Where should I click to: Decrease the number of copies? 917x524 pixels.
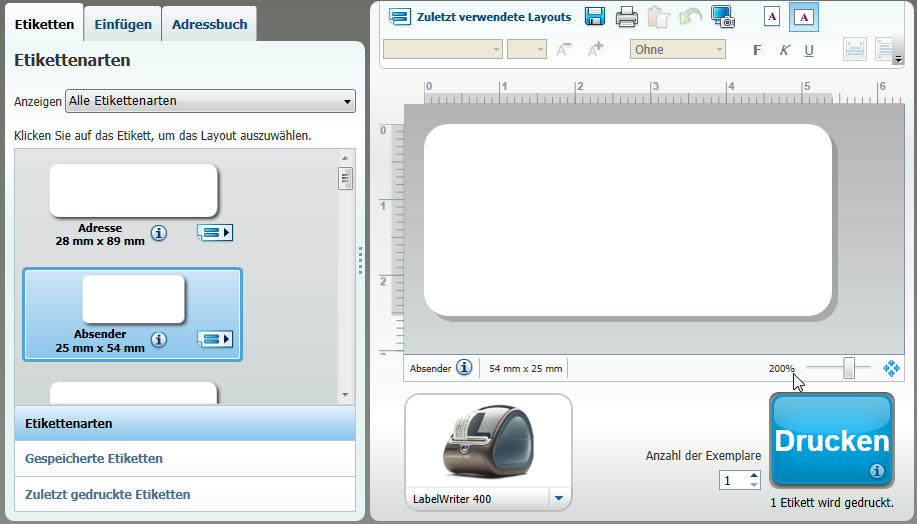click(x=754, y=485)
